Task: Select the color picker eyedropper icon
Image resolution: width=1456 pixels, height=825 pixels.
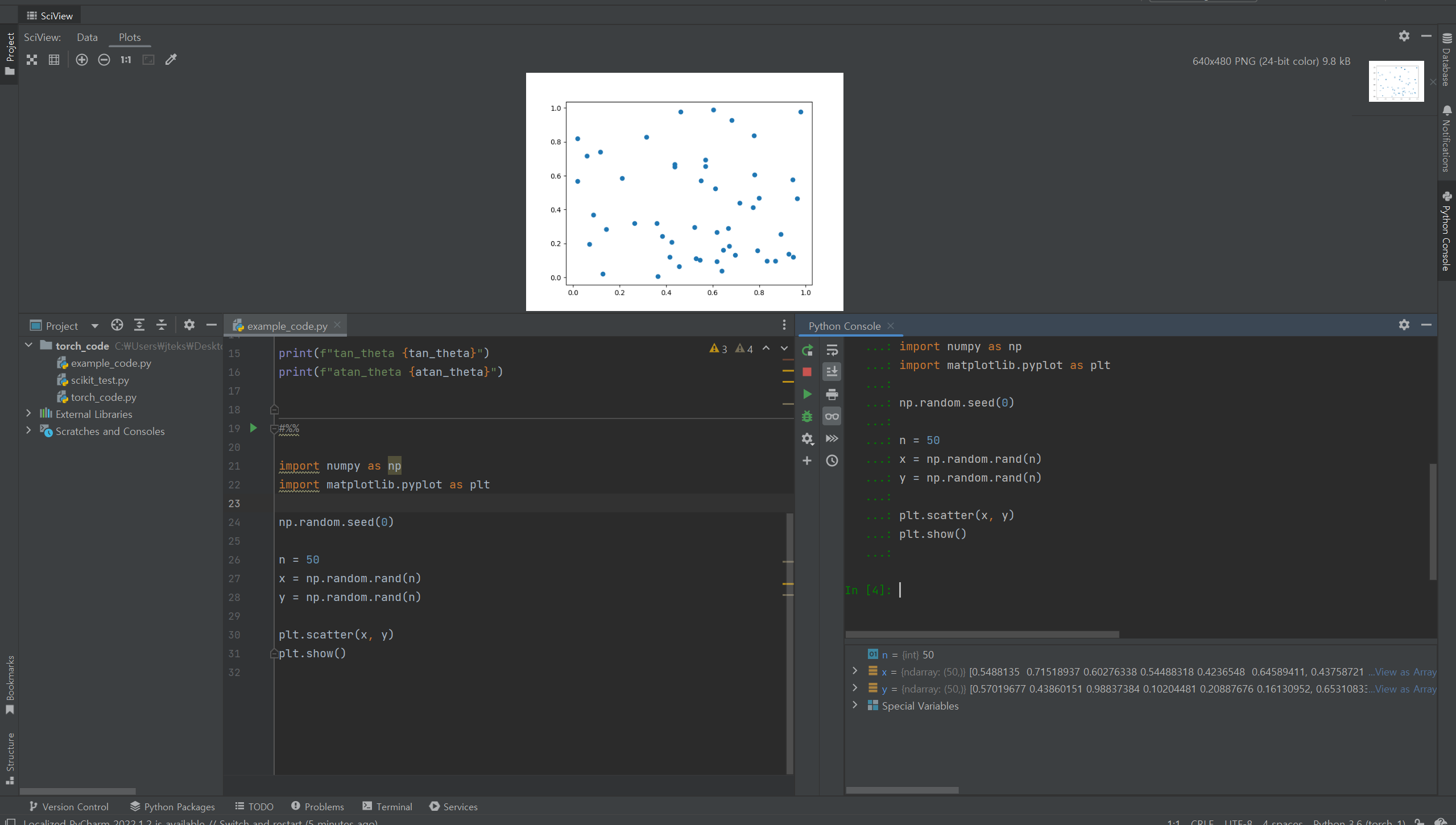Action: [x=171, y=60]
